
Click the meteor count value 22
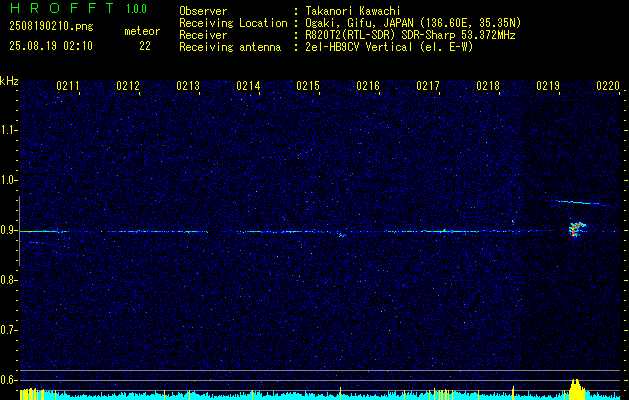(145, 46)
